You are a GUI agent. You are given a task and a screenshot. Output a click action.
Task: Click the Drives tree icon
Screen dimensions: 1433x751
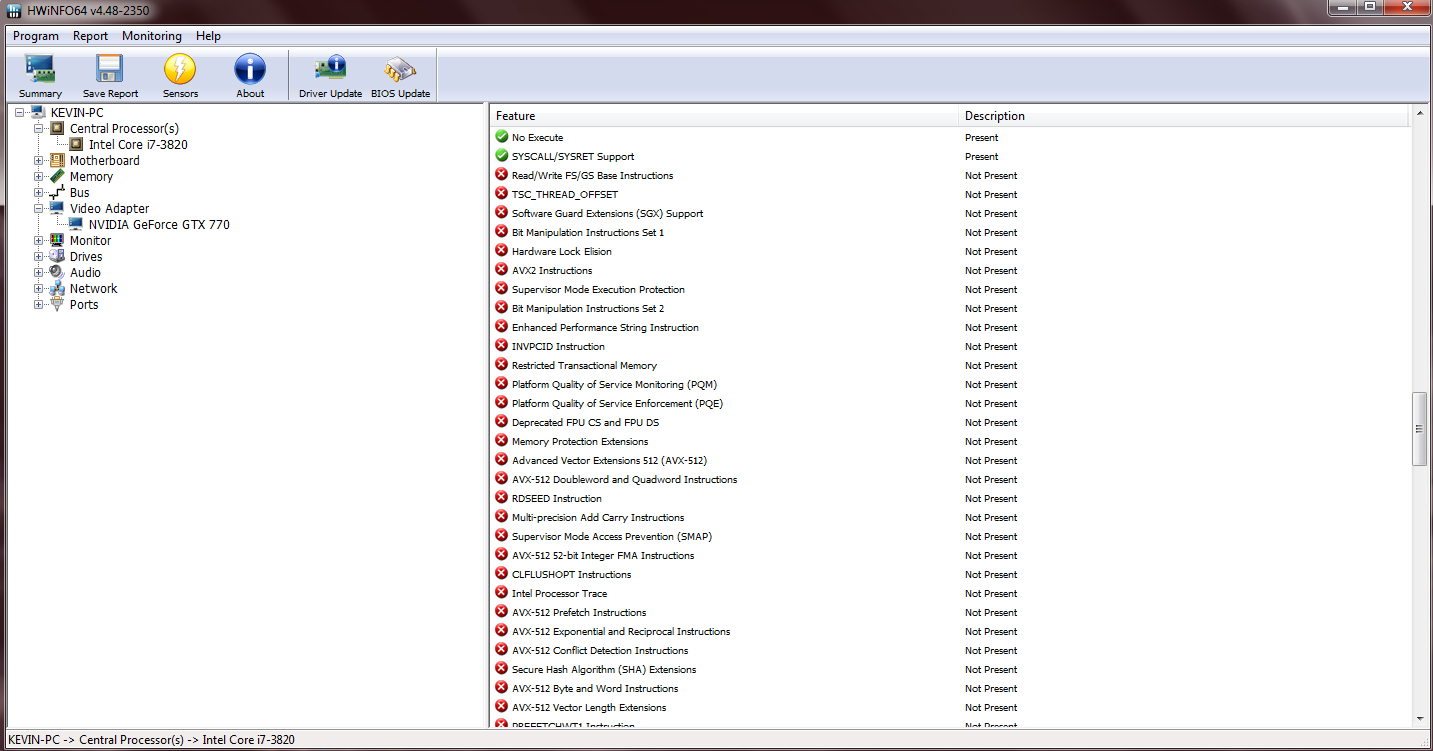58,257
